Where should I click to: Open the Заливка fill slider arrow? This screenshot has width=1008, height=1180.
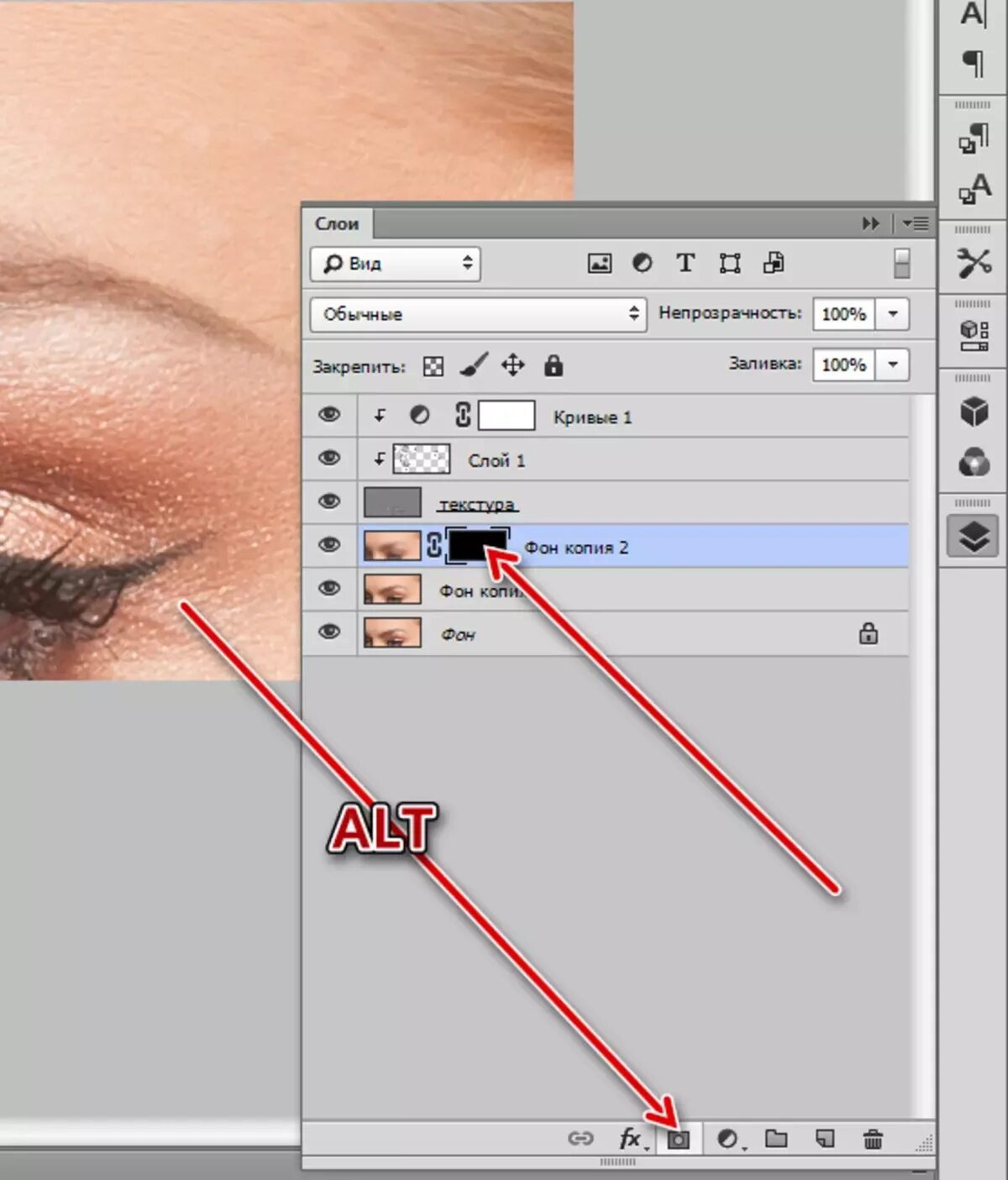tap(893, 364)
